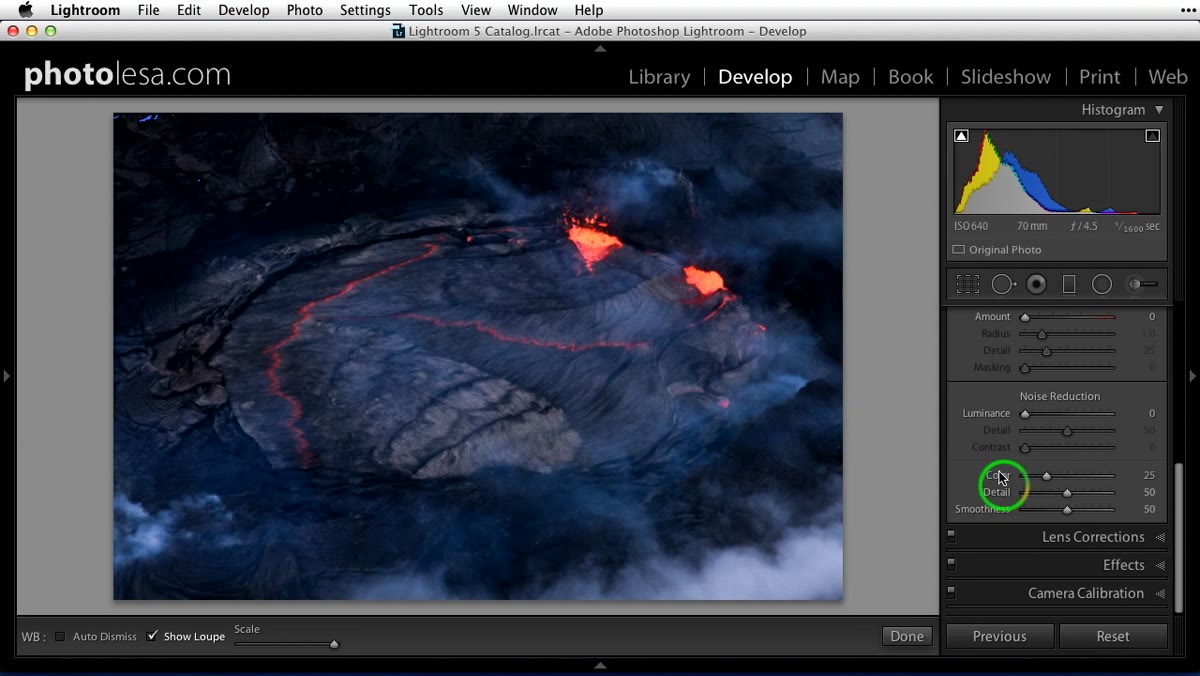Show the left panel group arrow
The height and width of the screenshot is (676, 1200).
(6, 376)
